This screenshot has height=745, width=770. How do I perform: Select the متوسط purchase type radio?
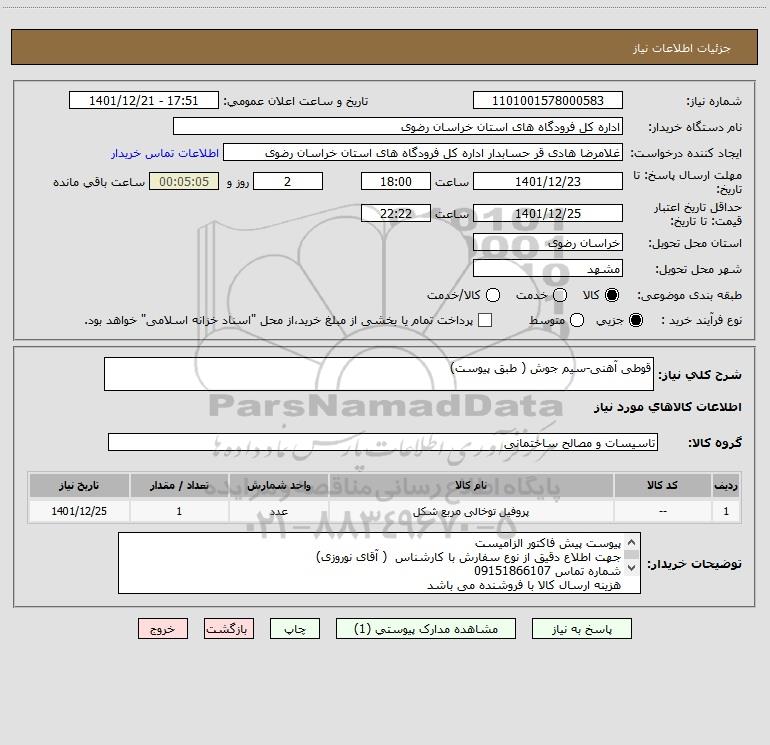tap(577, 320)
